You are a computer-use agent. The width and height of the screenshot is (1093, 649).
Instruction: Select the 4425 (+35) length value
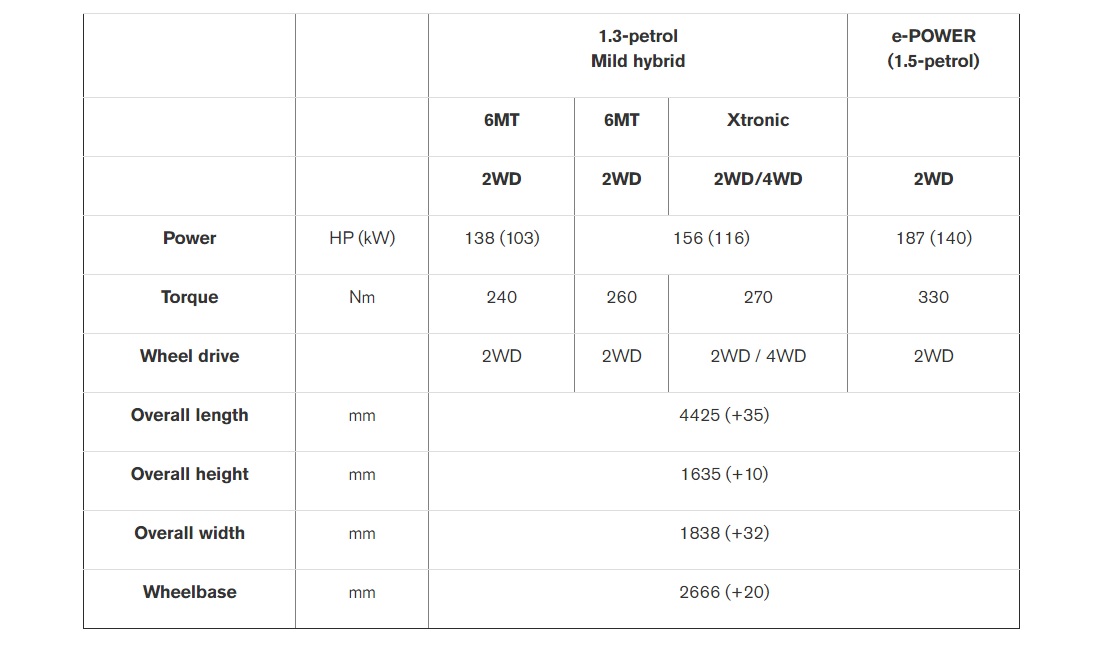724,415
